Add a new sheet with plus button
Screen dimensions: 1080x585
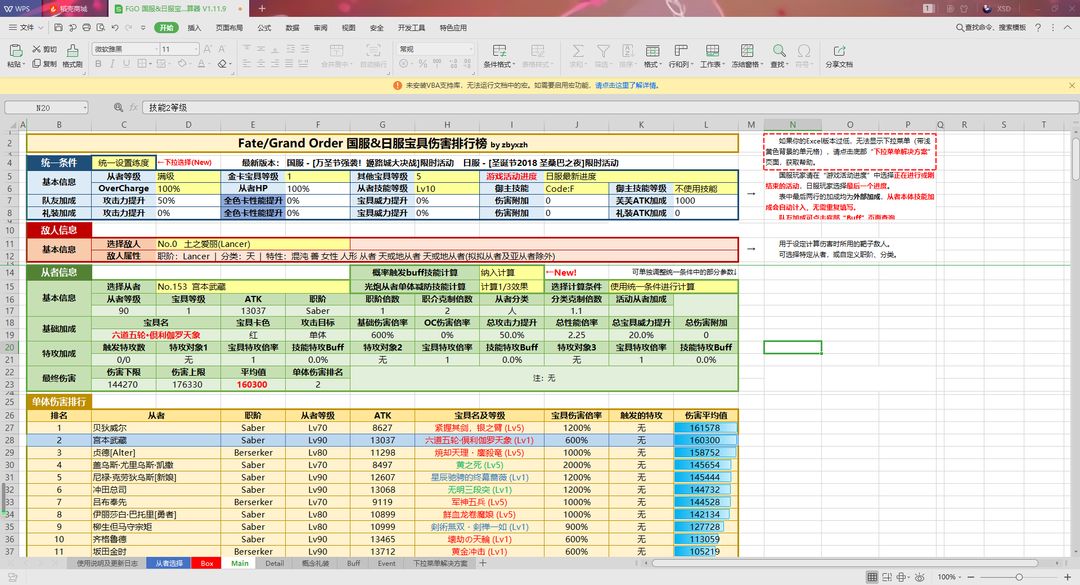click(x=483, y=563)
